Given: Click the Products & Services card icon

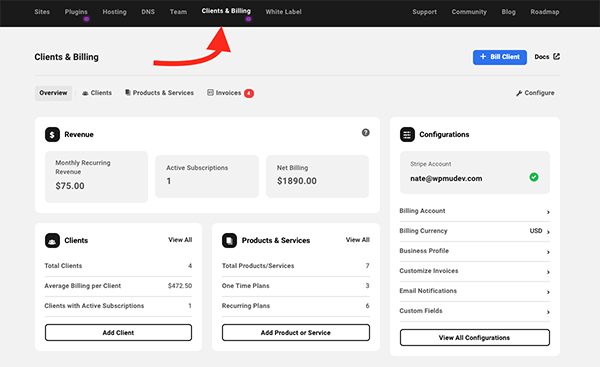Looking at the screenshot, I should [x=229, y=240].
